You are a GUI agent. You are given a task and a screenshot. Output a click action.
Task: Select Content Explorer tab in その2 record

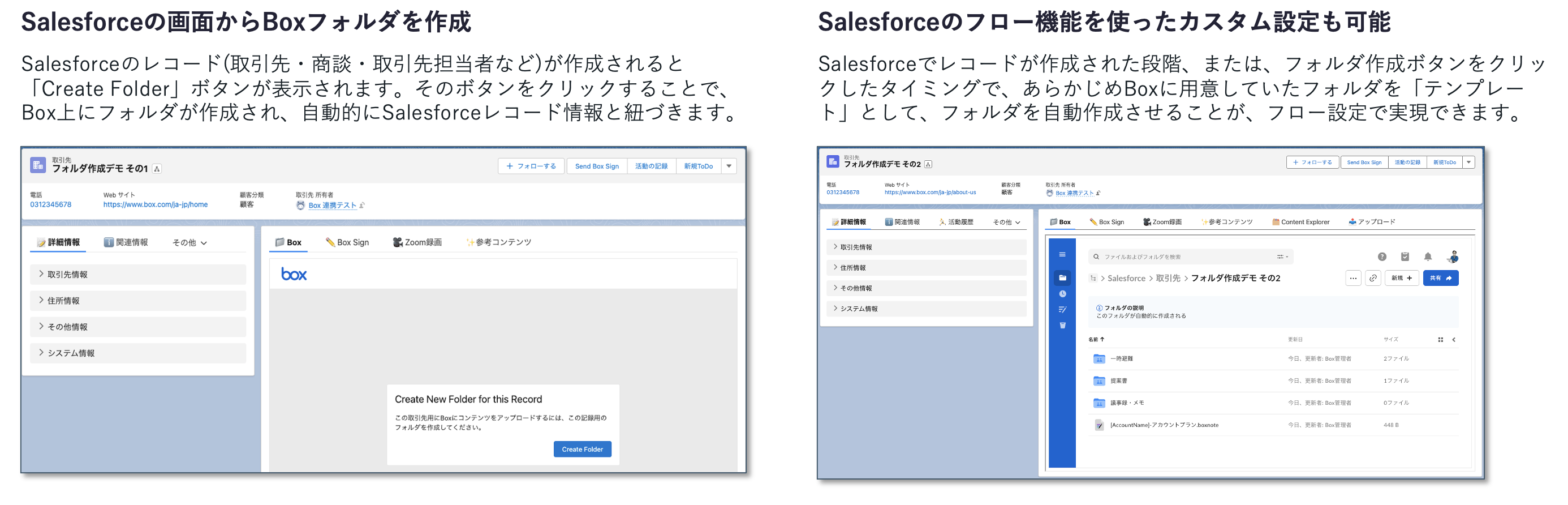click(1300, 222)
